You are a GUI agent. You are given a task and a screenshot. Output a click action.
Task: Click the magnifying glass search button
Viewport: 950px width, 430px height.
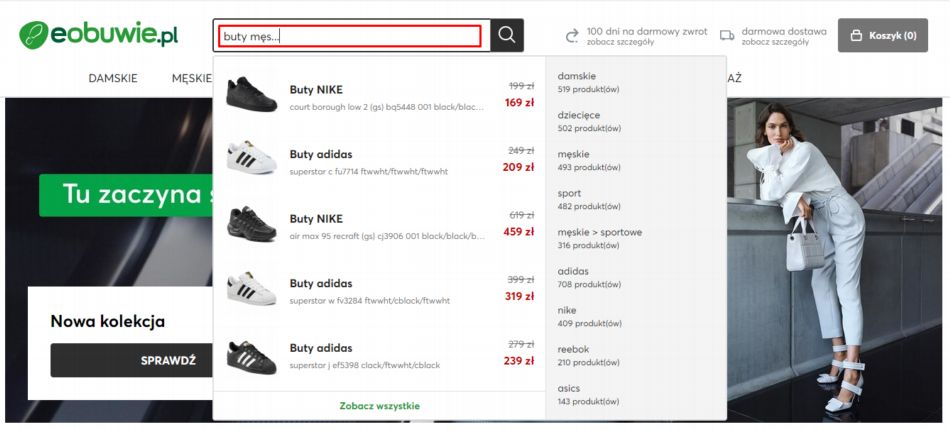pos(507,35)
